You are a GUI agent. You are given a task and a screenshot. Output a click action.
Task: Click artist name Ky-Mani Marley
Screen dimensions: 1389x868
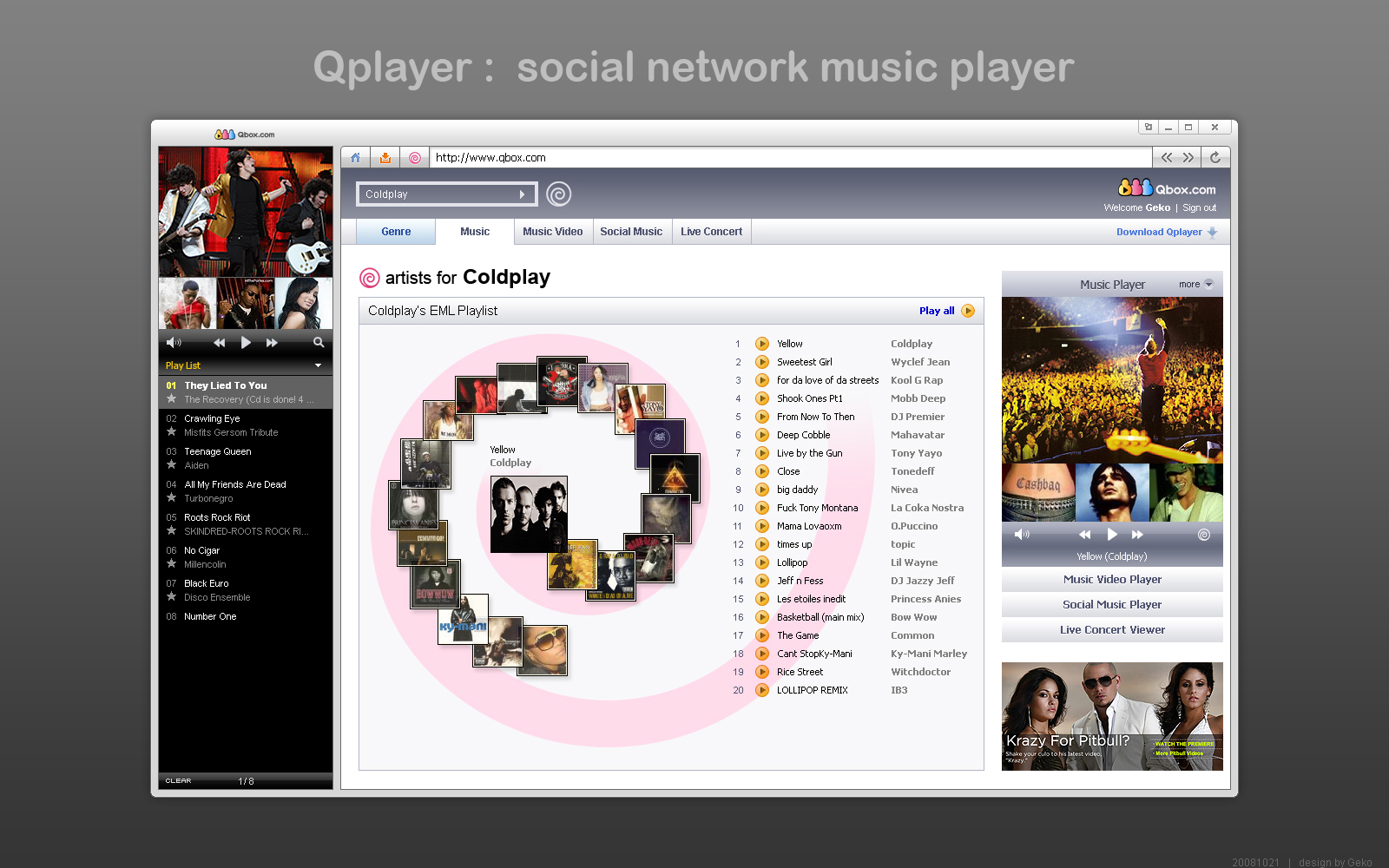(x=929, y=654)
